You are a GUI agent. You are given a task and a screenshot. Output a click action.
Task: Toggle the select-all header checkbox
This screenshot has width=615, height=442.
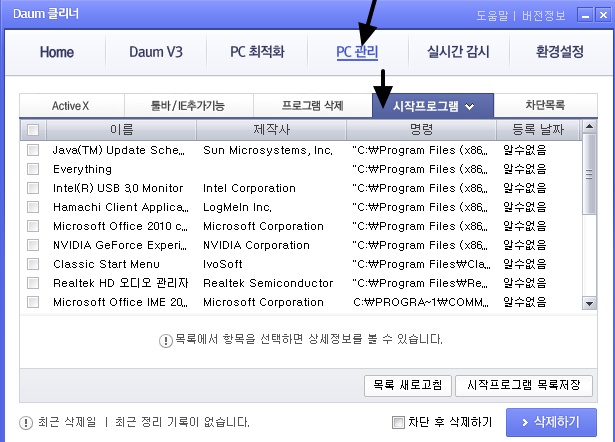coord(33,130)
